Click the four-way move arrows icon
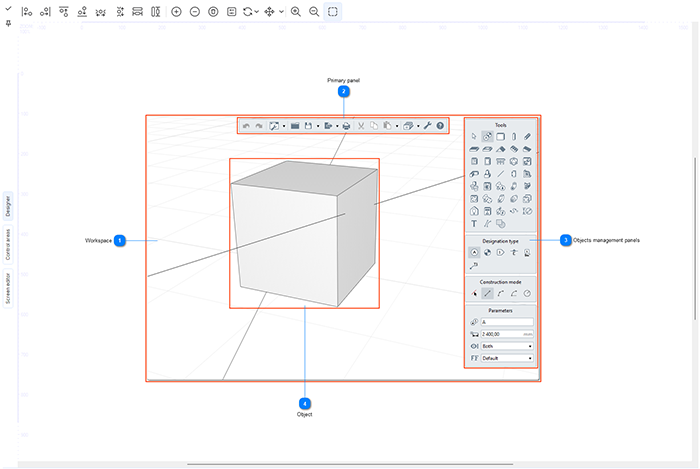 point(269,12)
